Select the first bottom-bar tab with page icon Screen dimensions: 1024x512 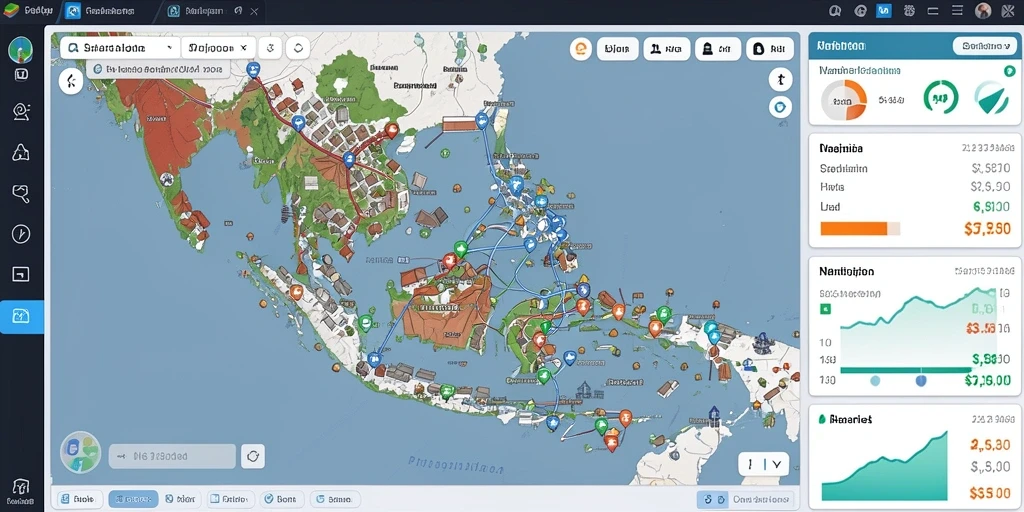tap(80, 499)
